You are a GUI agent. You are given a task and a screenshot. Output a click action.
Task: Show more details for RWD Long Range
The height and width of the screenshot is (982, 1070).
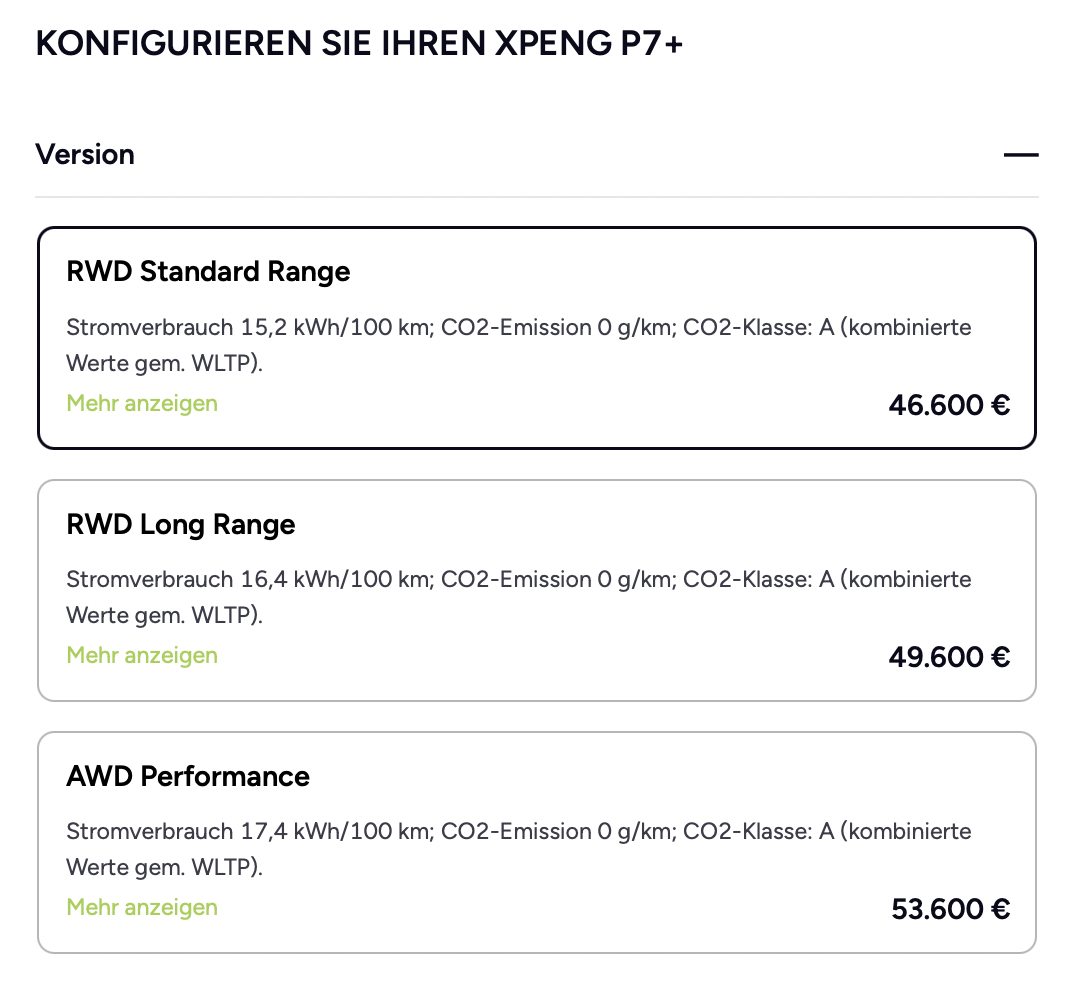[x=142, y=655]
